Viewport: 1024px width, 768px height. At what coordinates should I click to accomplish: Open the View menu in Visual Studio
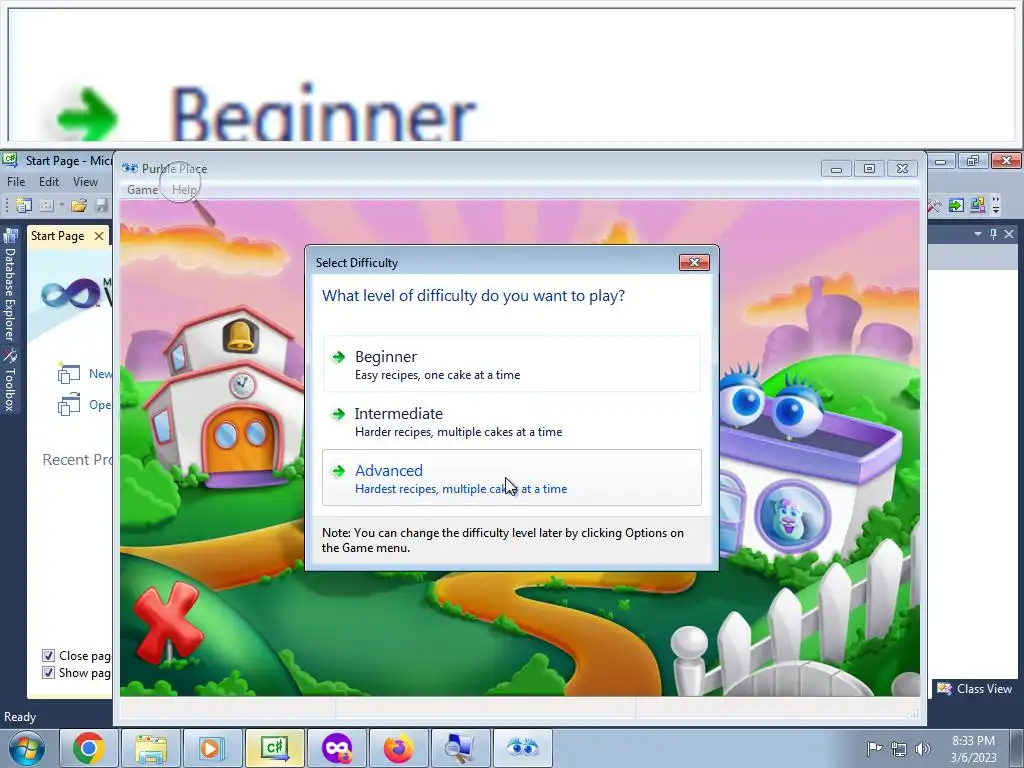(x=85, y=182)
